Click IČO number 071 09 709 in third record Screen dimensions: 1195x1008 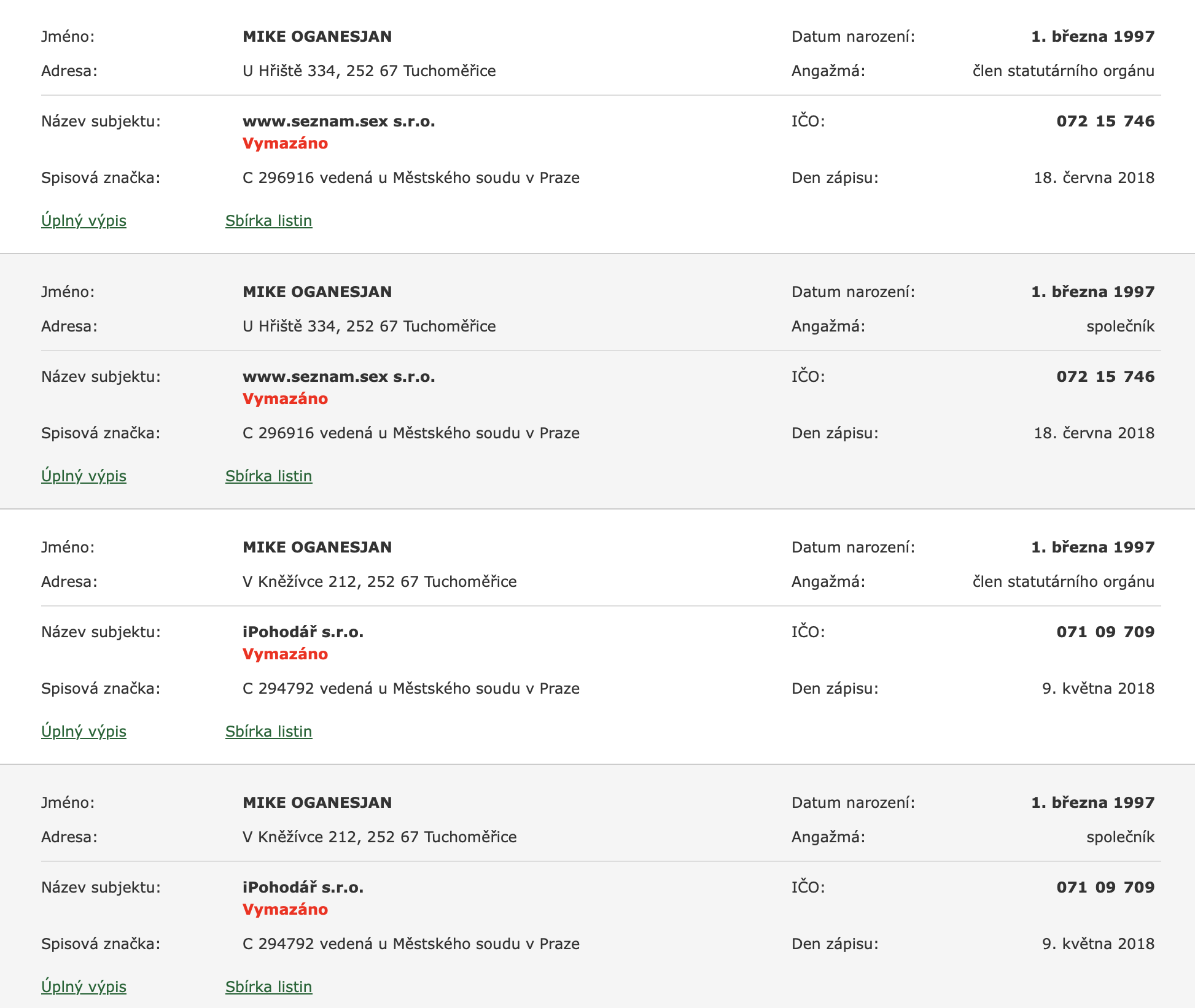pos(1105,632)
